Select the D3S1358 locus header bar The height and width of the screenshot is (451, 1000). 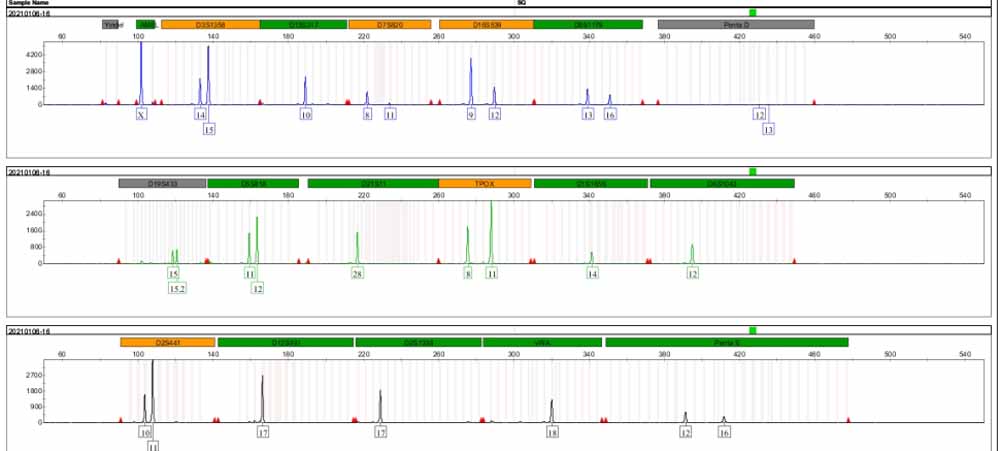coord(210,24)
